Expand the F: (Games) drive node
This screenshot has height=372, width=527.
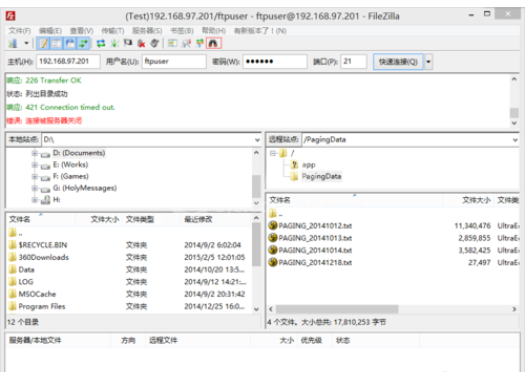[35, 177]
